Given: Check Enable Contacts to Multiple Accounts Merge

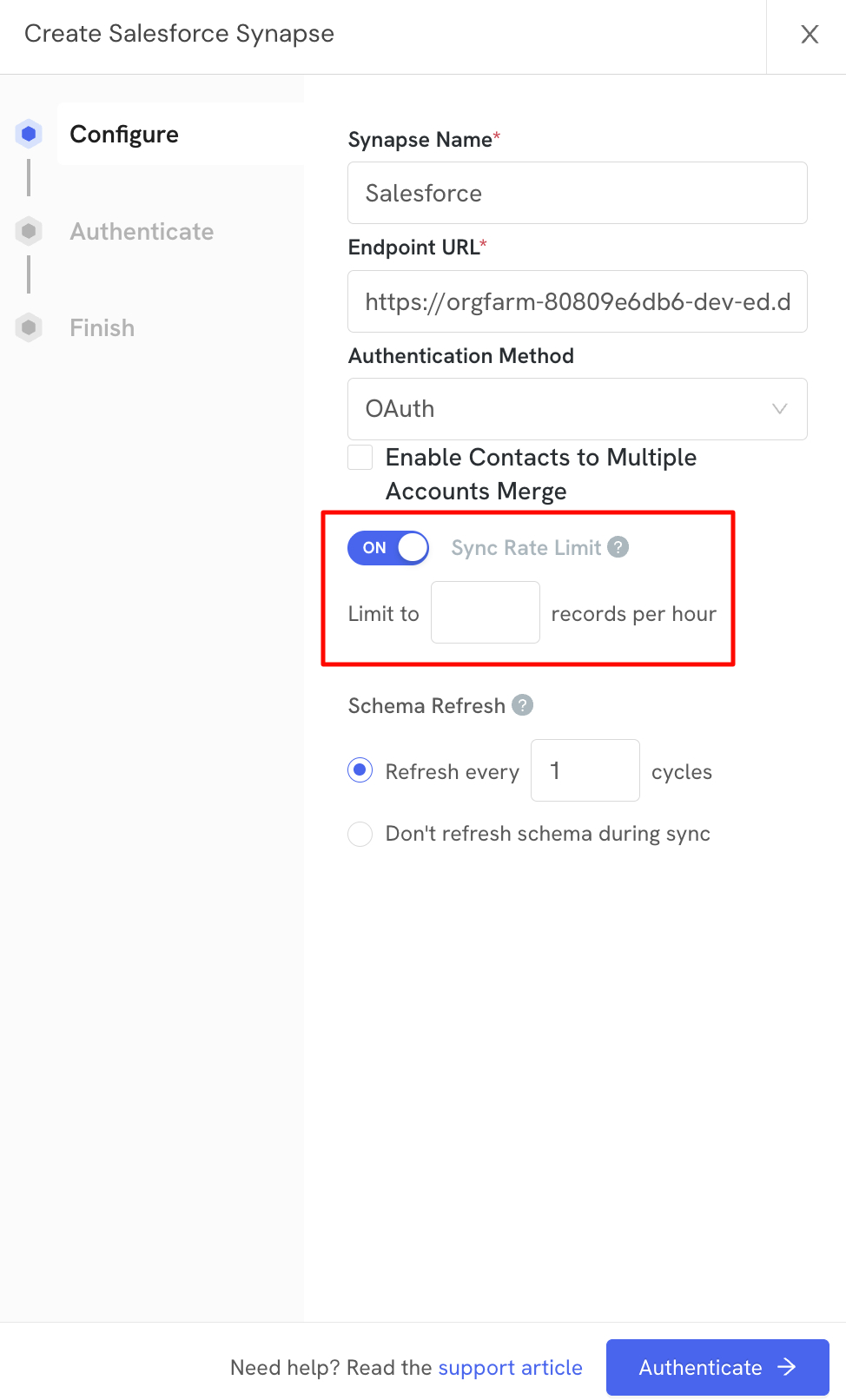Looking at the screenshot, I should pyautogui.click(x=360, y=457).
